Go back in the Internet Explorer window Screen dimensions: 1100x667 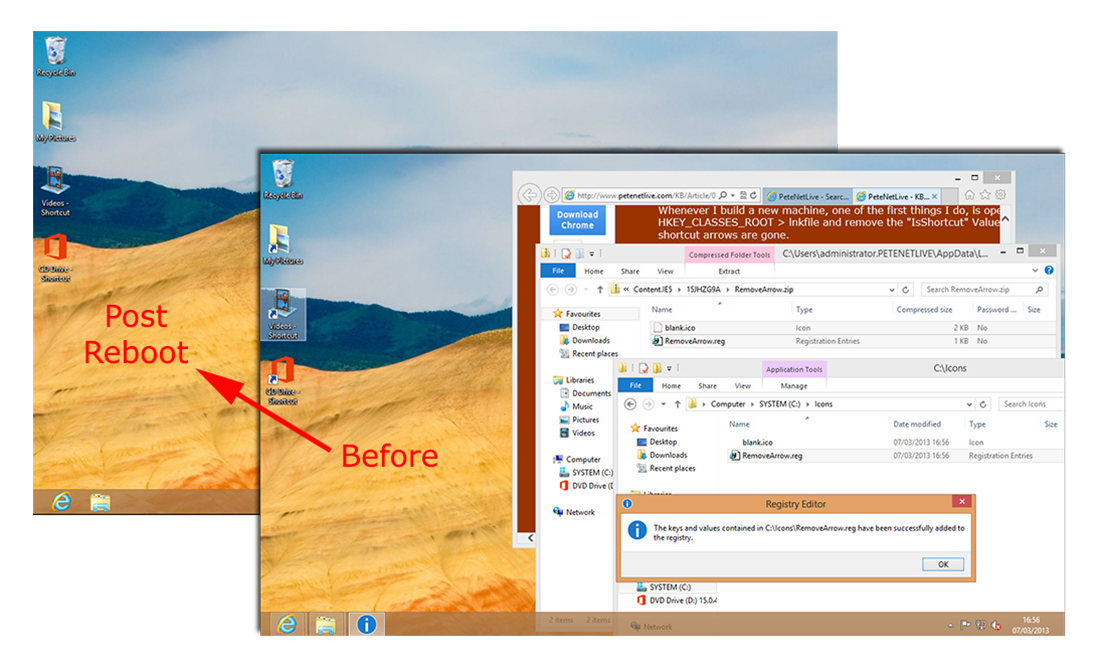pyautogui.click(x=530, y=194)
